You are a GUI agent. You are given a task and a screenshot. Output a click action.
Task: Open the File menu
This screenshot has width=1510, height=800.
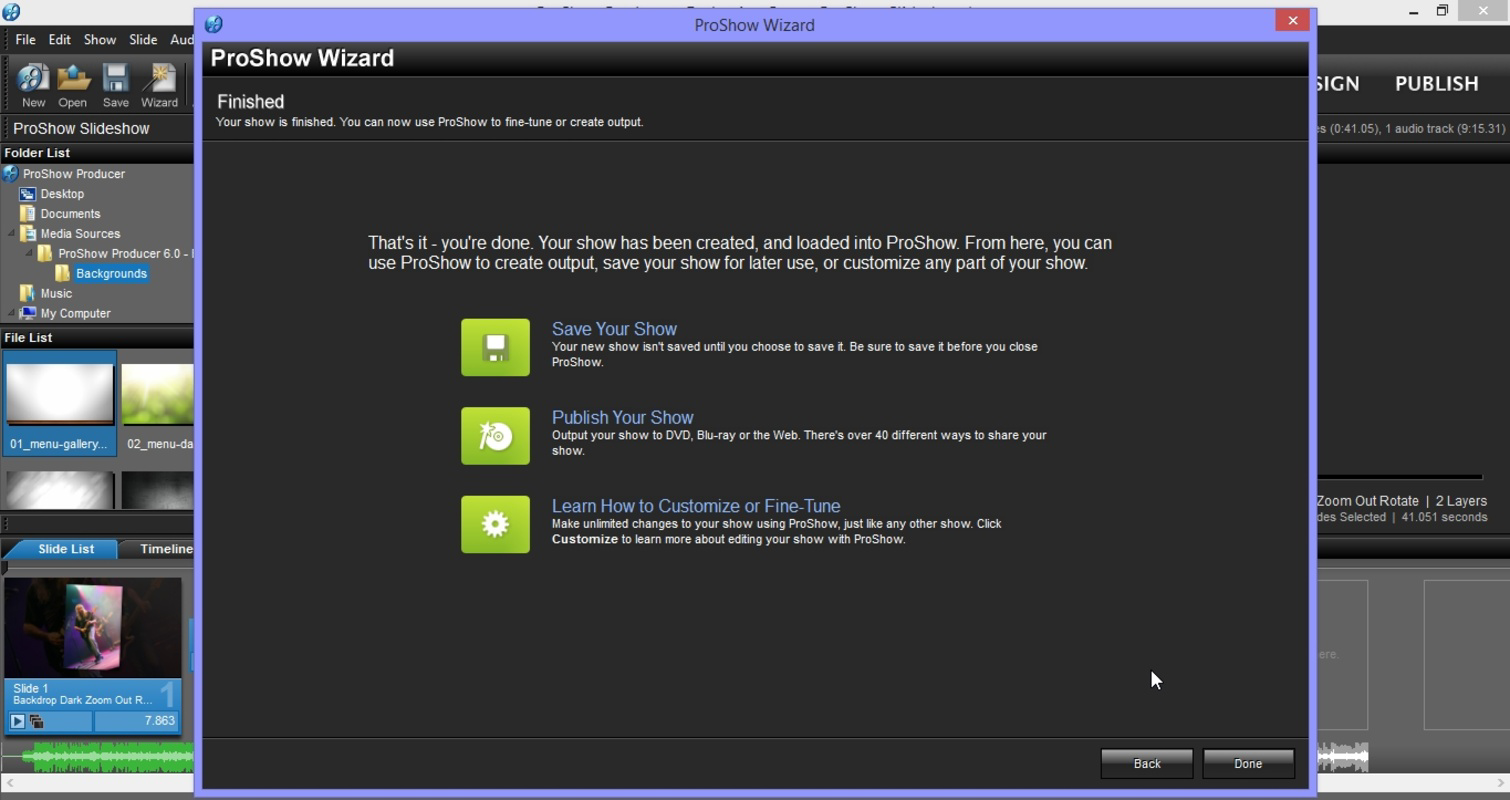point(25,39)
